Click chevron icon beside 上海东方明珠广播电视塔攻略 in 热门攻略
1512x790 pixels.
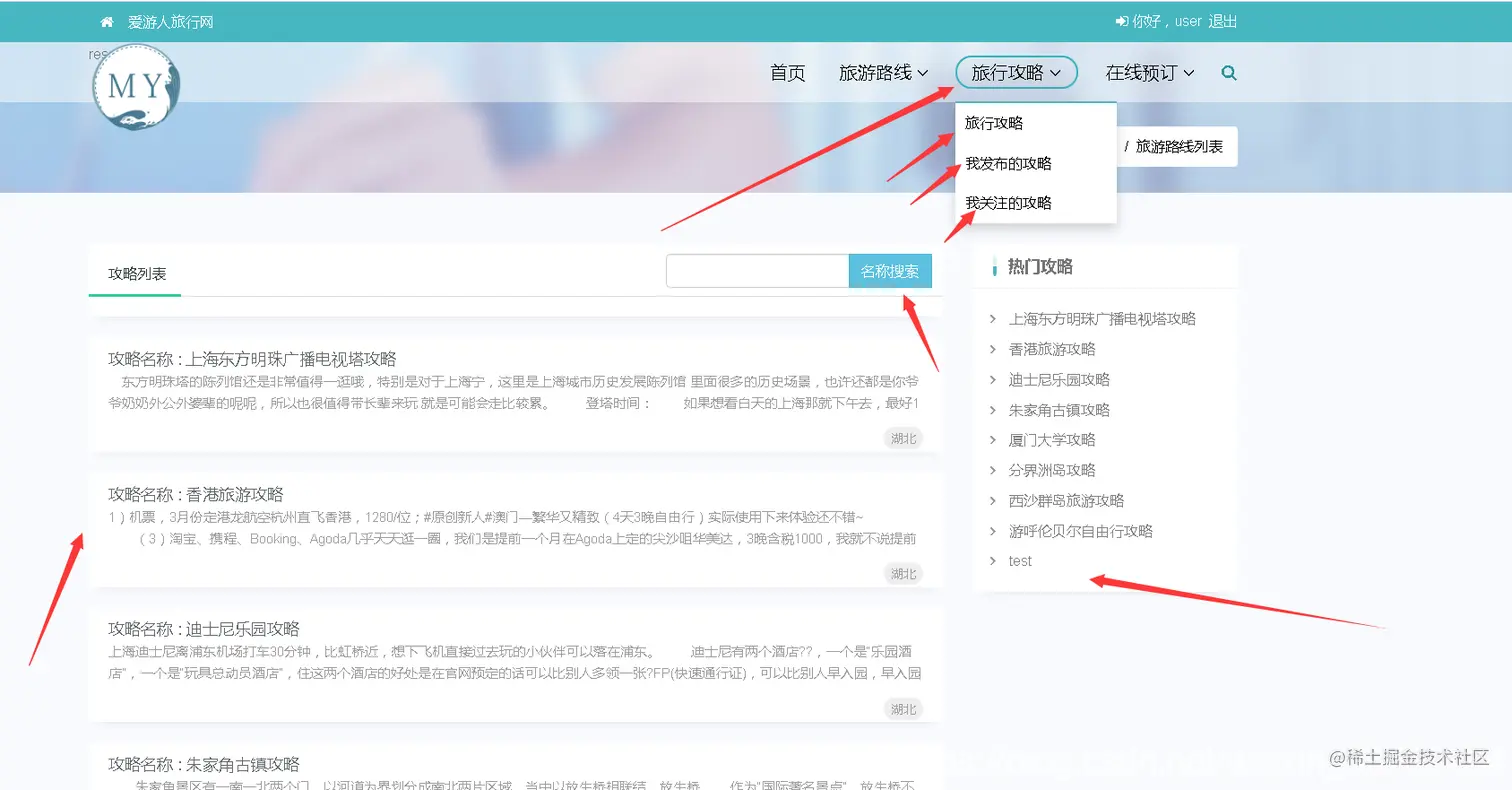[x=992, y=319]
